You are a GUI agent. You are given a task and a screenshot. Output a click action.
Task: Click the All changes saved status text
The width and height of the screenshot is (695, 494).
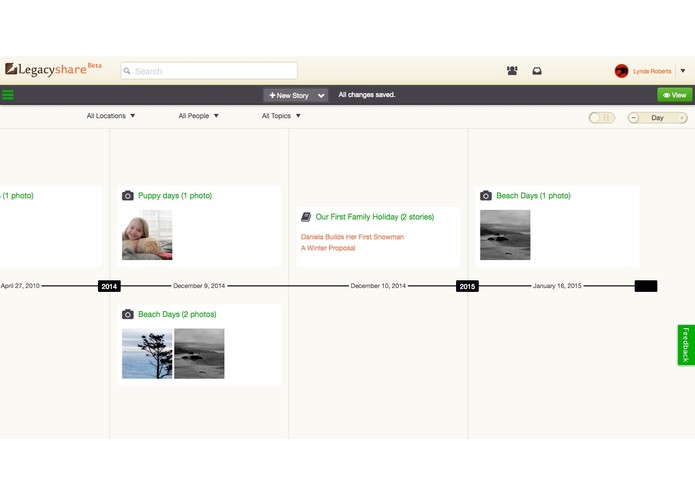367,95
